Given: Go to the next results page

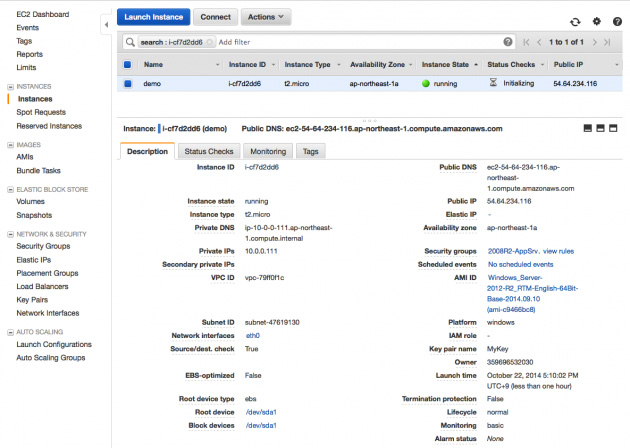Looking at the screenshot, I should [594, 42].
